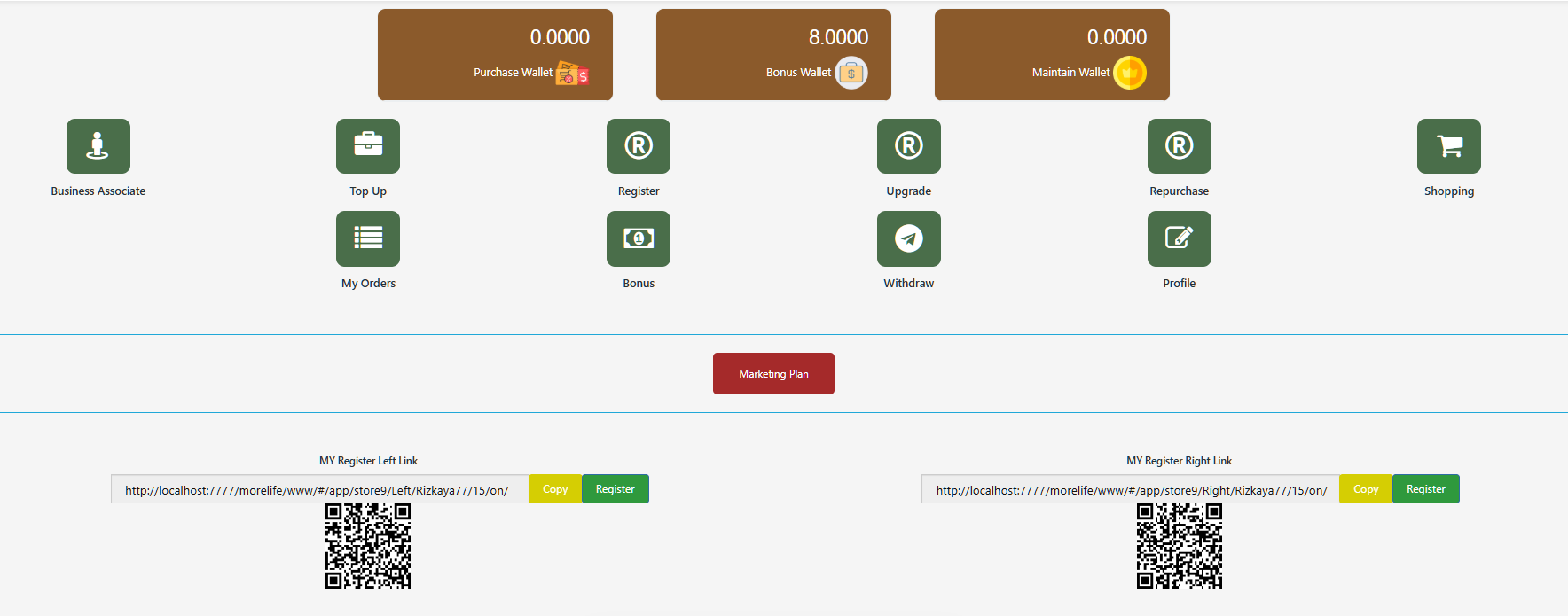Select the Purchase Wallet card
Screen dimensions: 1568x616
click(x=495, y=55)
